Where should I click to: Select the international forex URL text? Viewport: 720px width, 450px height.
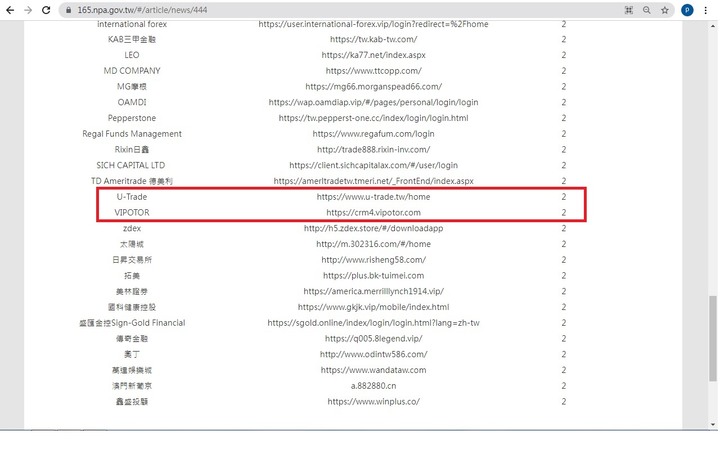[373, 24]
